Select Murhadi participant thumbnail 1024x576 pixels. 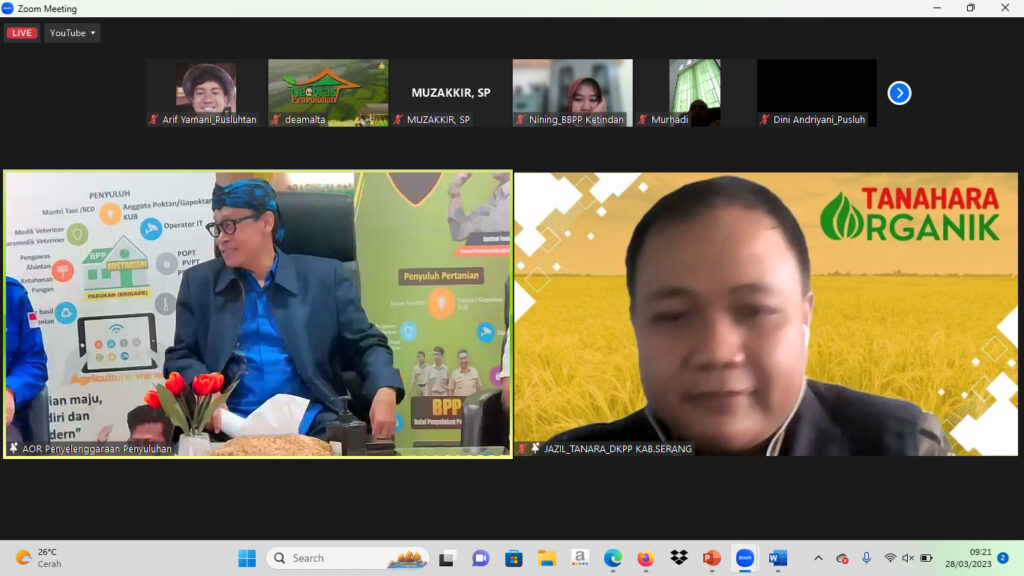[695, 93]
